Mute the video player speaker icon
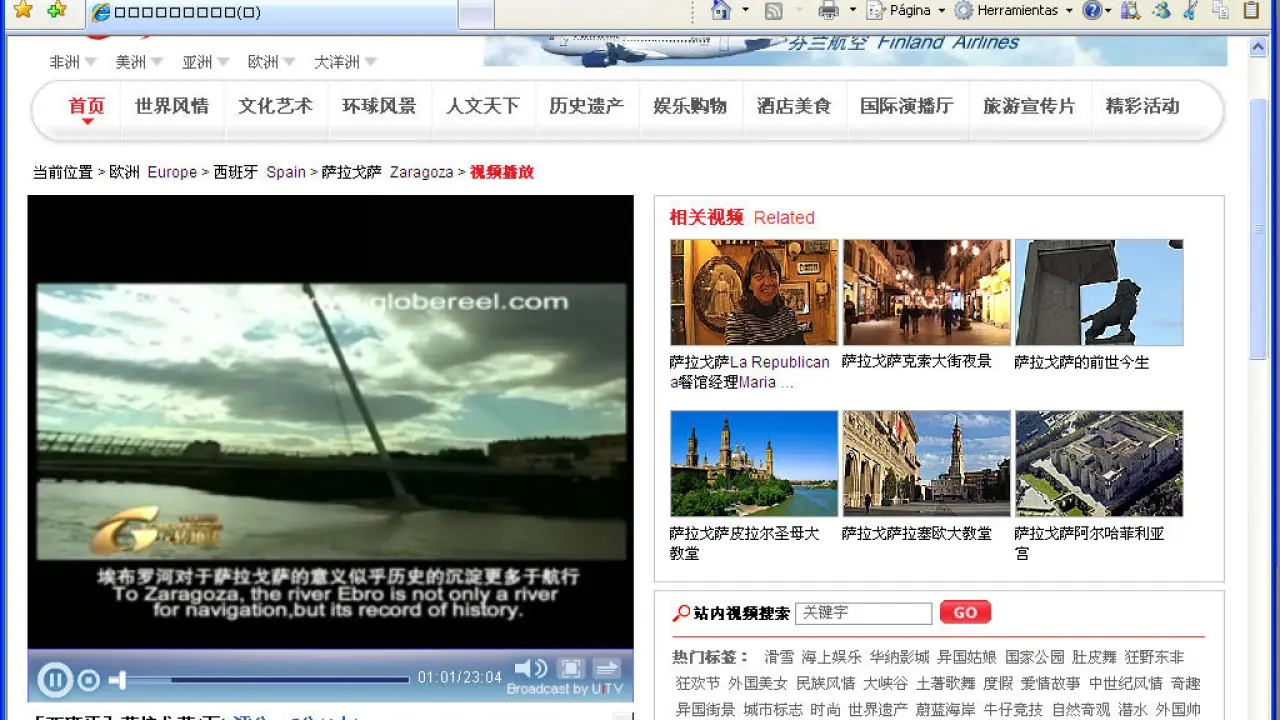This screenshot has height=720, width=1280. coord(530,669)
